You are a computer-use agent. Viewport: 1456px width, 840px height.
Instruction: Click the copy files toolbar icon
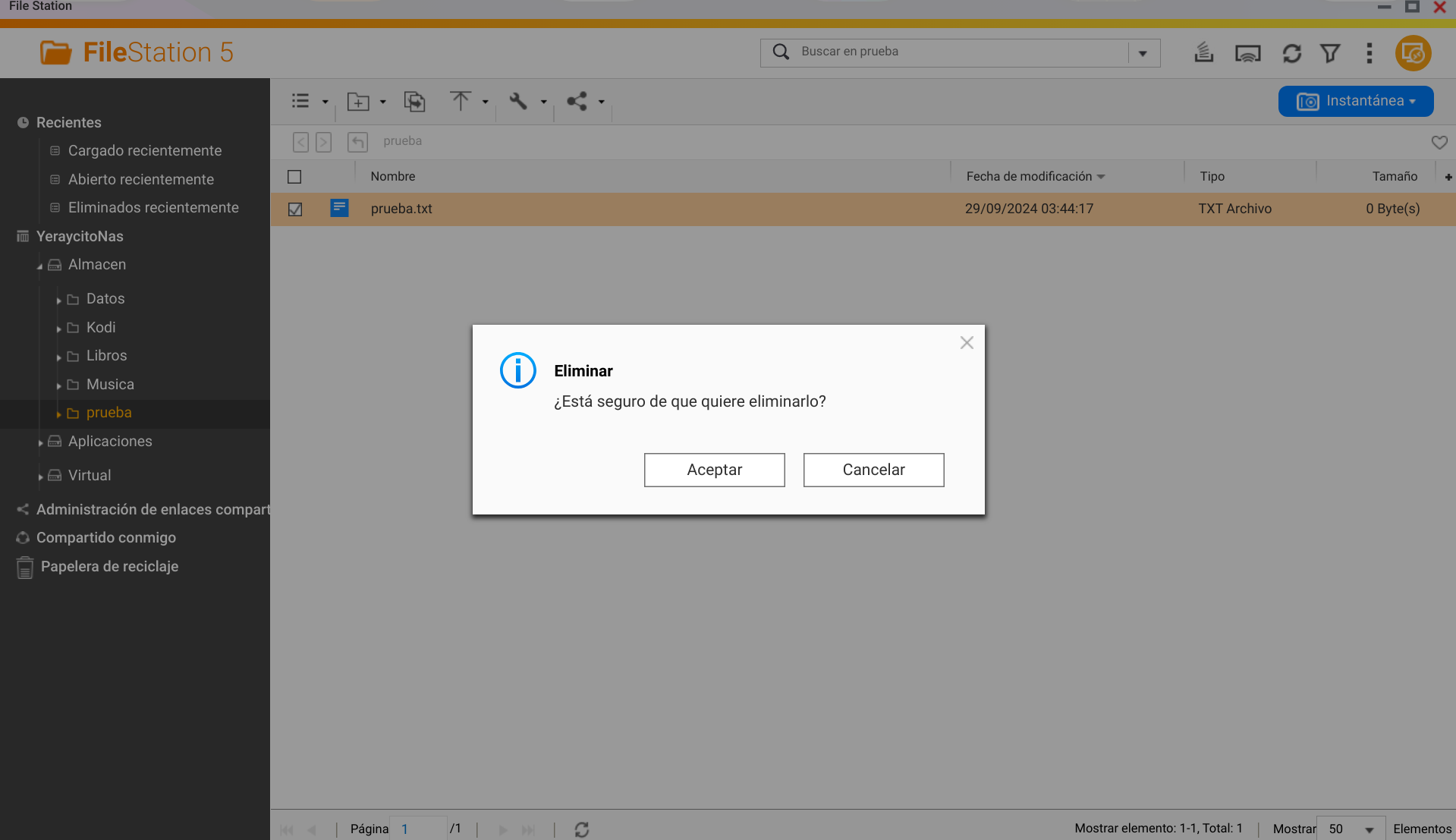pos(414,102)
